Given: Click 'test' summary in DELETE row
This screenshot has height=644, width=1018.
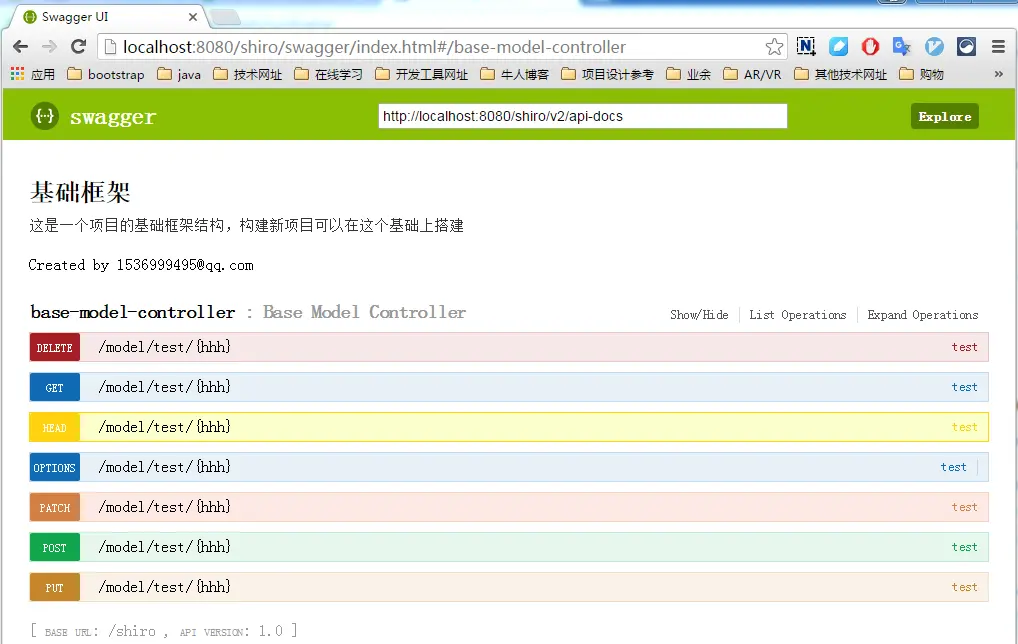Looking at the screenshot, I should click(x=964, y=347).
